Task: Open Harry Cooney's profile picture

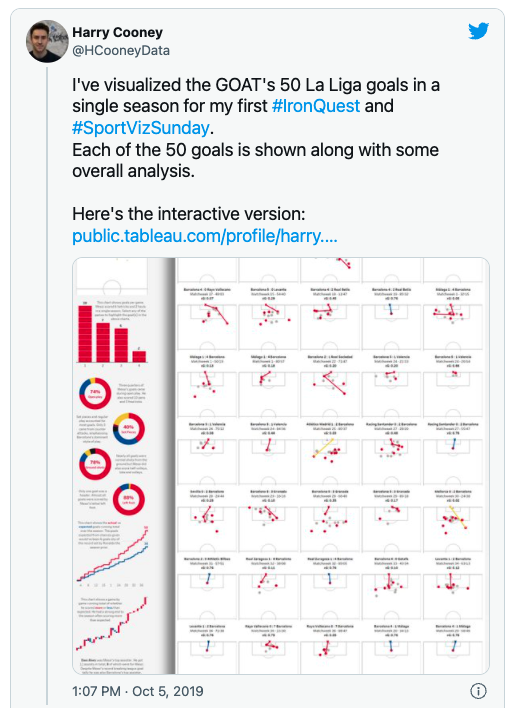Action: [47, 41]
